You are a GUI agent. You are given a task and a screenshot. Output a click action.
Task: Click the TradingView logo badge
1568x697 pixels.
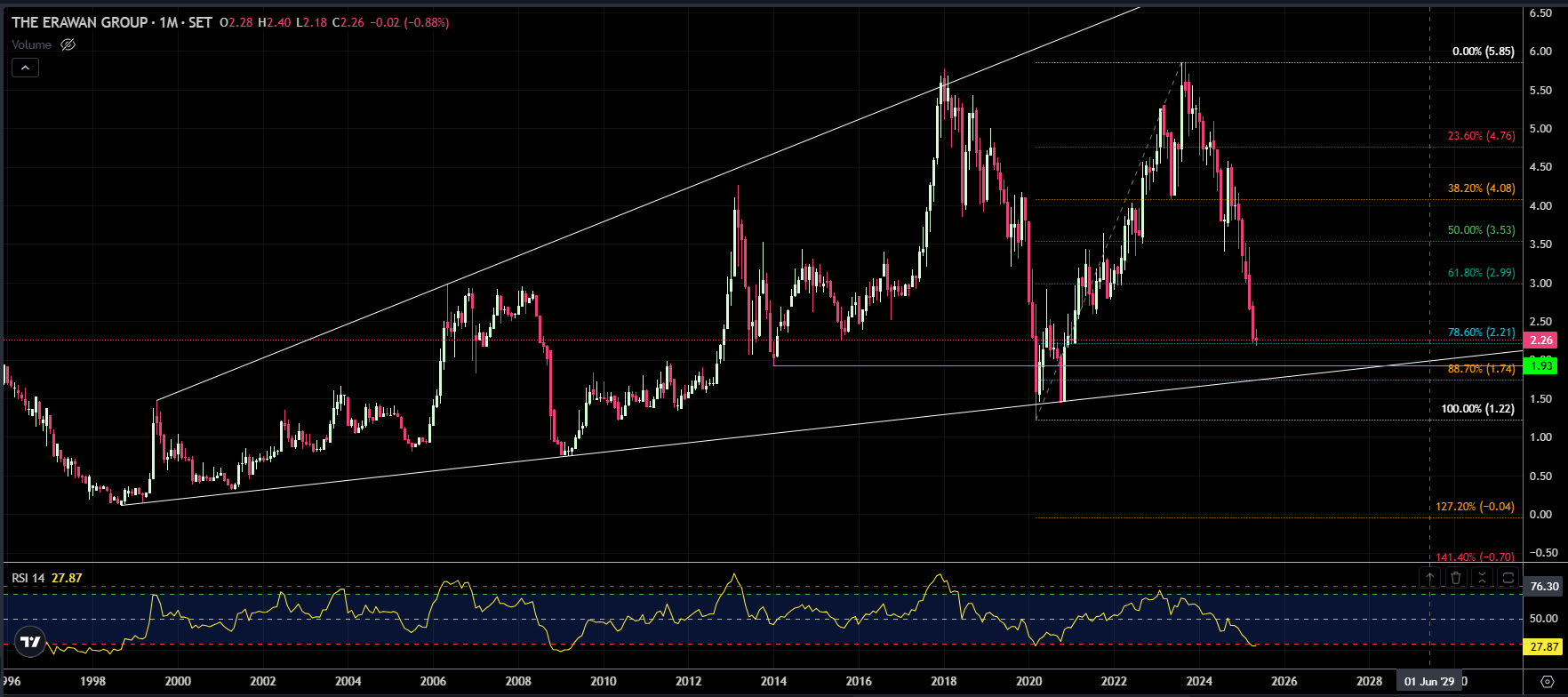coord(30,641)
